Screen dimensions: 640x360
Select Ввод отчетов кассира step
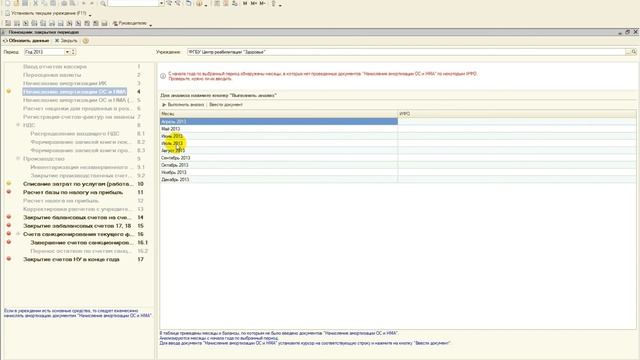55,67
